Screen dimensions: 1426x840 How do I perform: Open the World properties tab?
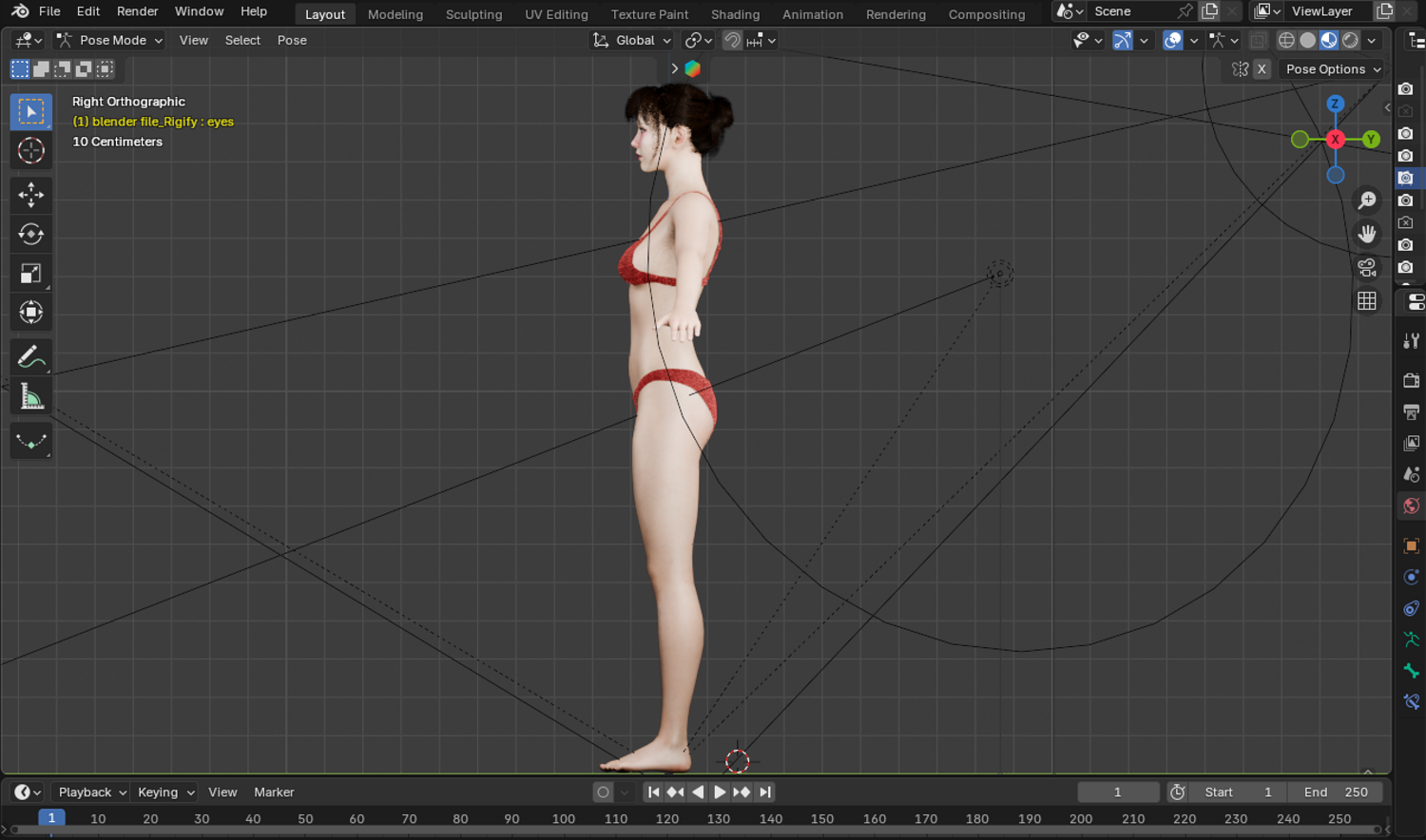pyautogui.click(x=1412, y=506)
